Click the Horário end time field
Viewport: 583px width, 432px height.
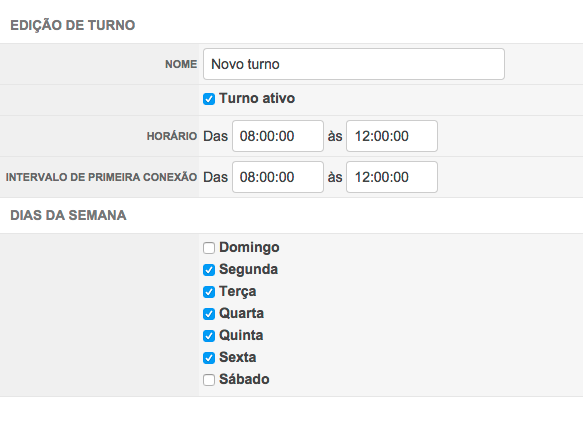392,136
